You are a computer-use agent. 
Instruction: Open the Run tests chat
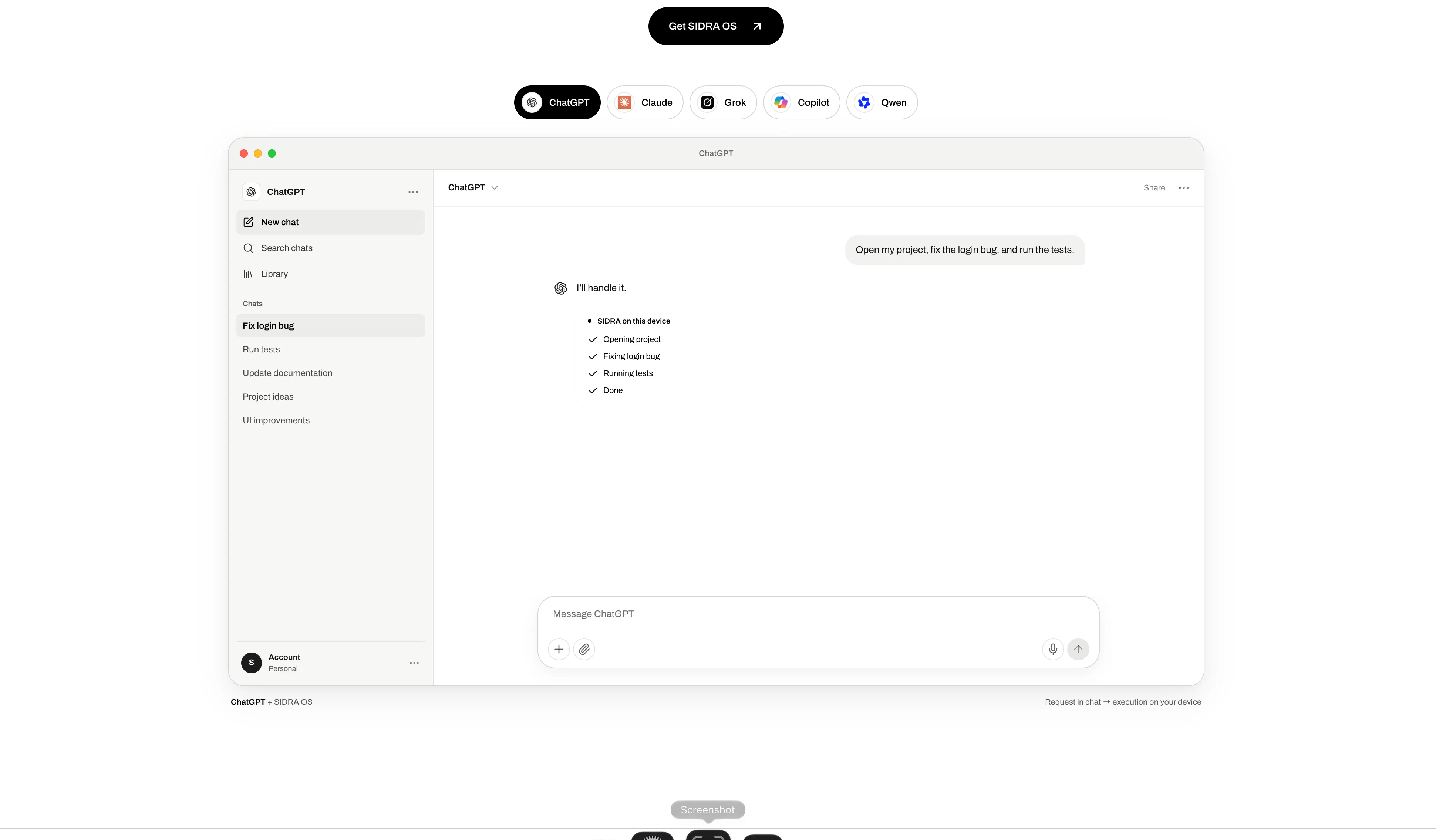[330, 349]
